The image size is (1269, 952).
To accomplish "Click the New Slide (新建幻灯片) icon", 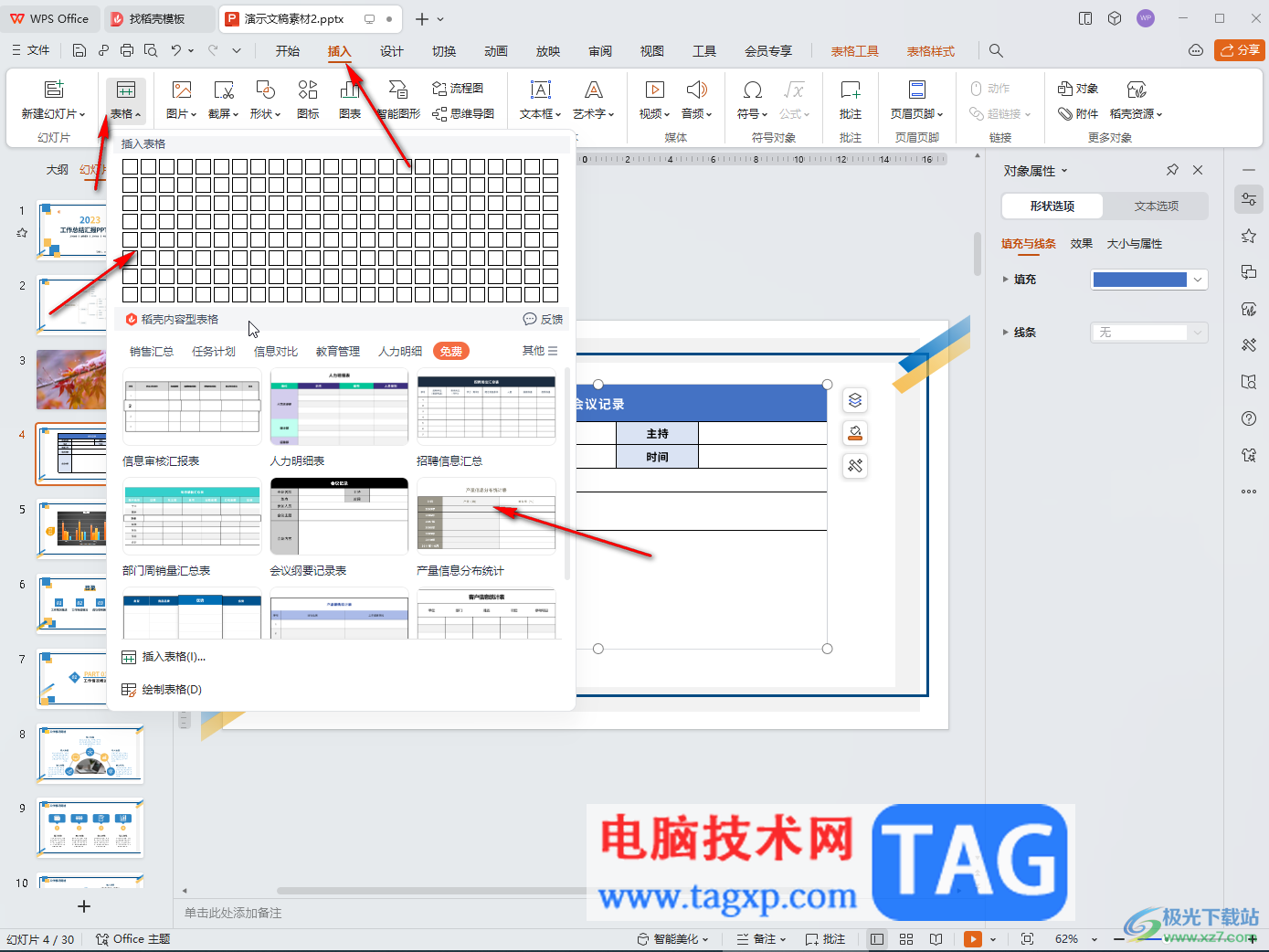I will point(54,90).
